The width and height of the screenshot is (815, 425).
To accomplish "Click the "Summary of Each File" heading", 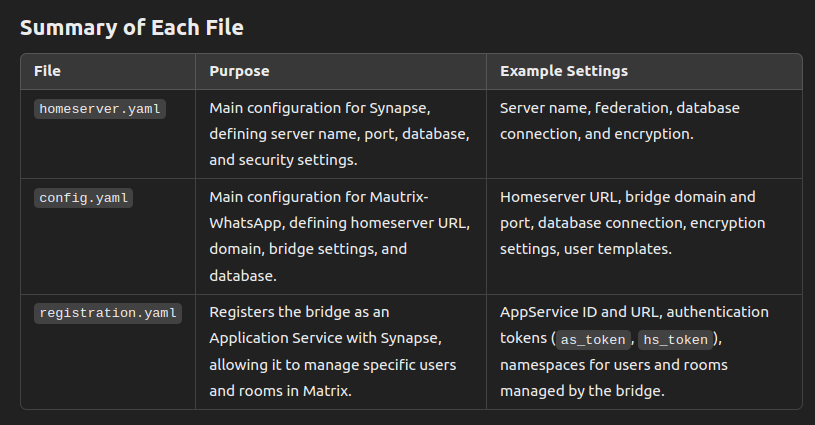I will point(132,28).
